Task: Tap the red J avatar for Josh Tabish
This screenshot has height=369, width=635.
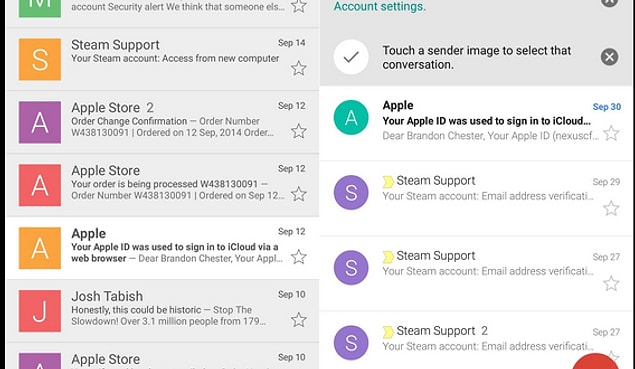Action: point(40,311)
